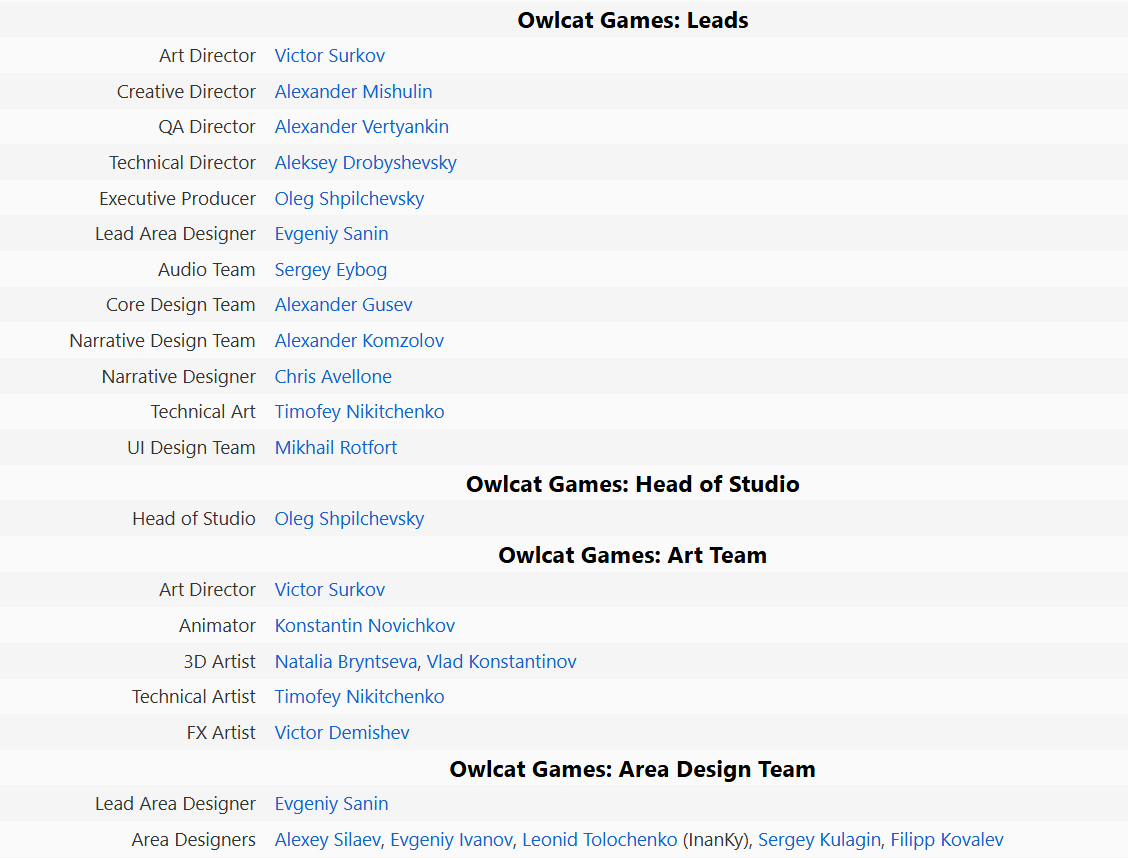The width and height of the screenshot is (1128, 858).
Task: Open Natalia Bryntseva's profile
Action: point(346,662)
